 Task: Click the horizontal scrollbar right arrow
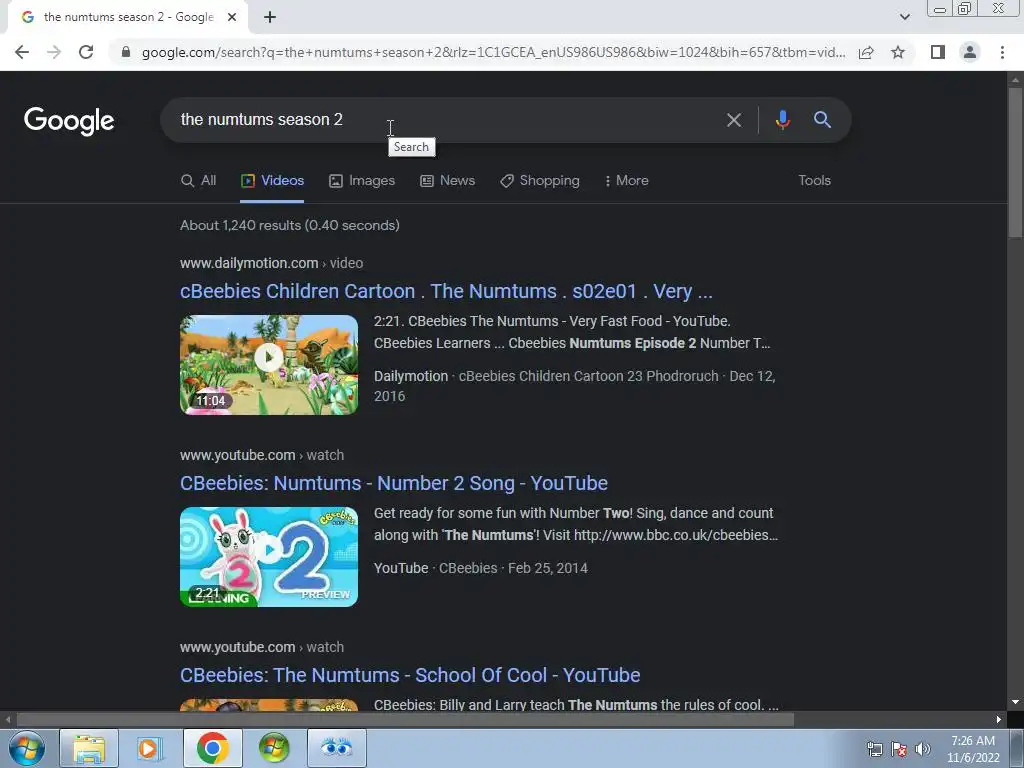[x=999, y=720]
